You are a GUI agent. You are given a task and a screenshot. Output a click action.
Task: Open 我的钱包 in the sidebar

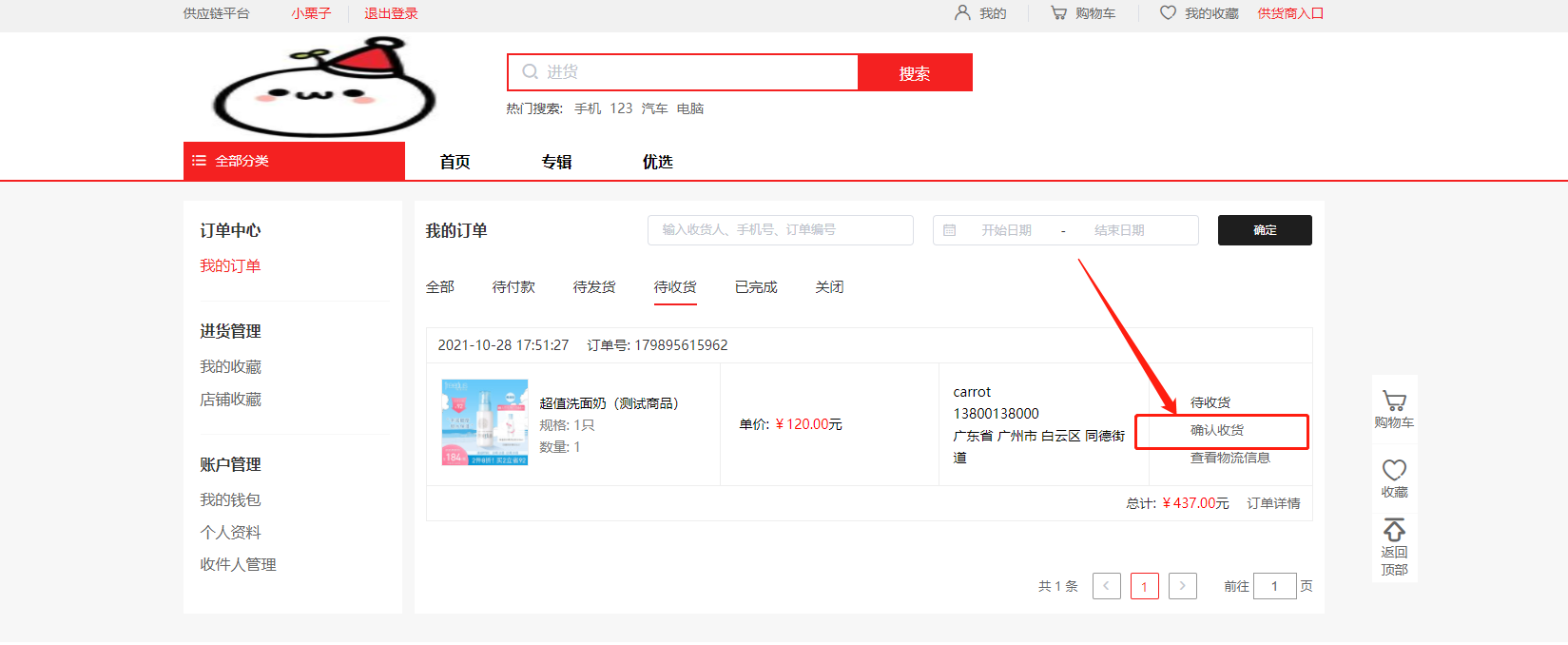[x=230, y=499]
